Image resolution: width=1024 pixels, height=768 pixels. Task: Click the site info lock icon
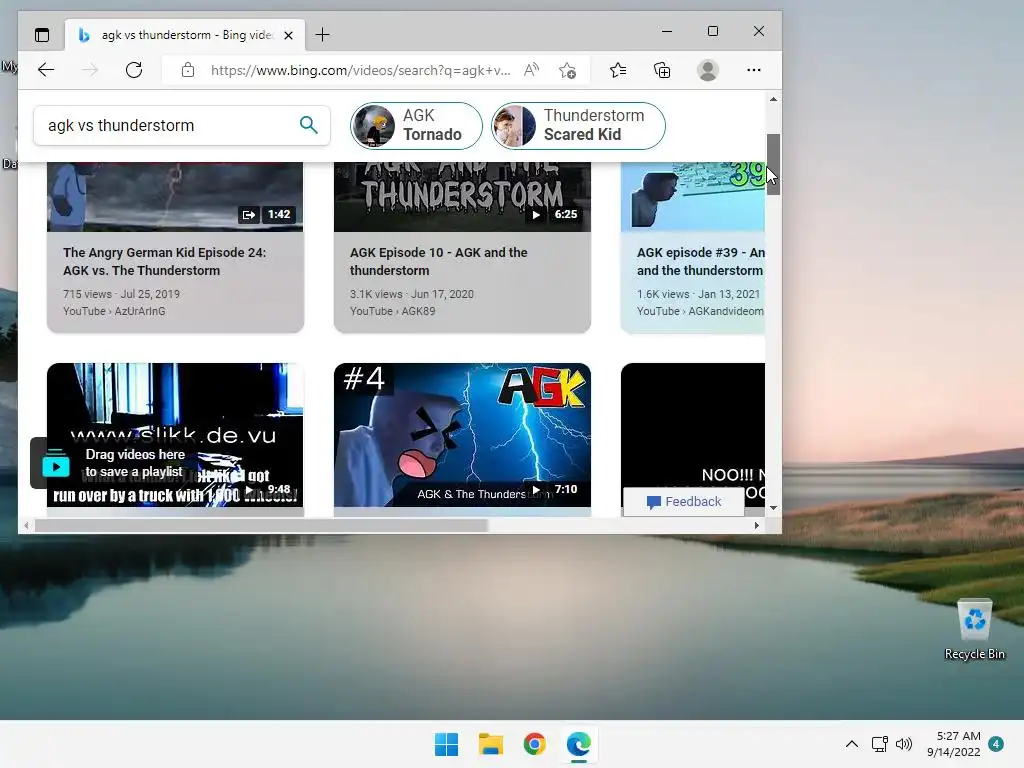pos(188,70)
